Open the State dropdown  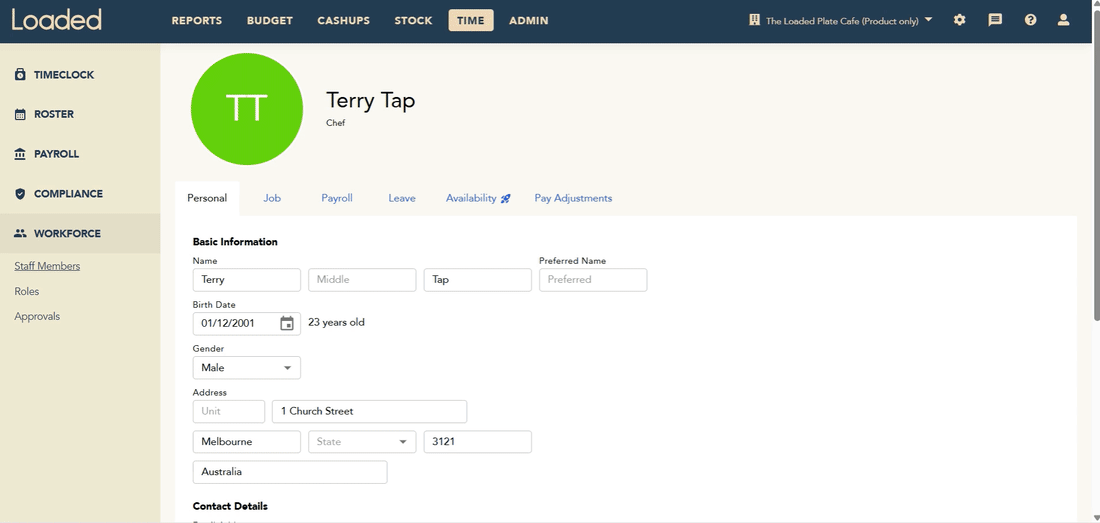[362, 442]
